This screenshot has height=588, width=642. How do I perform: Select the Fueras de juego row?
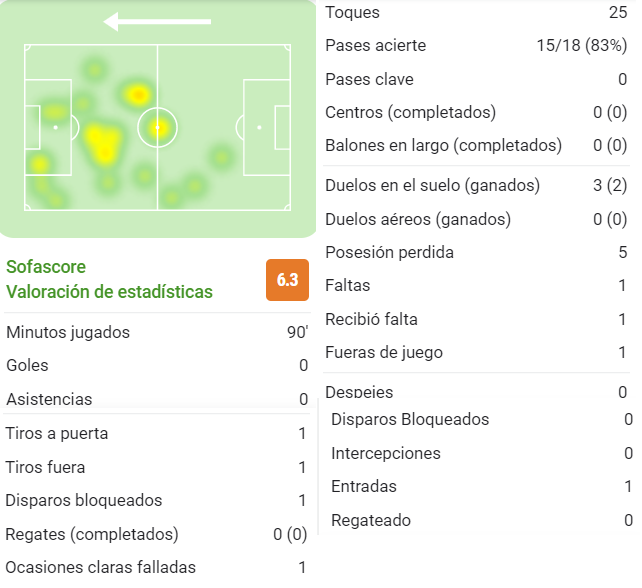(476, 353)
